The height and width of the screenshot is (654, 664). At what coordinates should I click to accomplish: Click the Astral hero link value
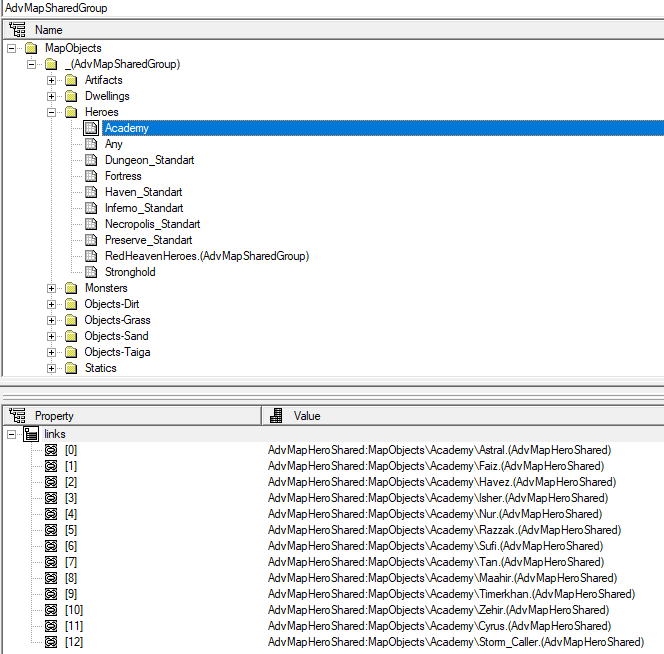pos(439,450)
